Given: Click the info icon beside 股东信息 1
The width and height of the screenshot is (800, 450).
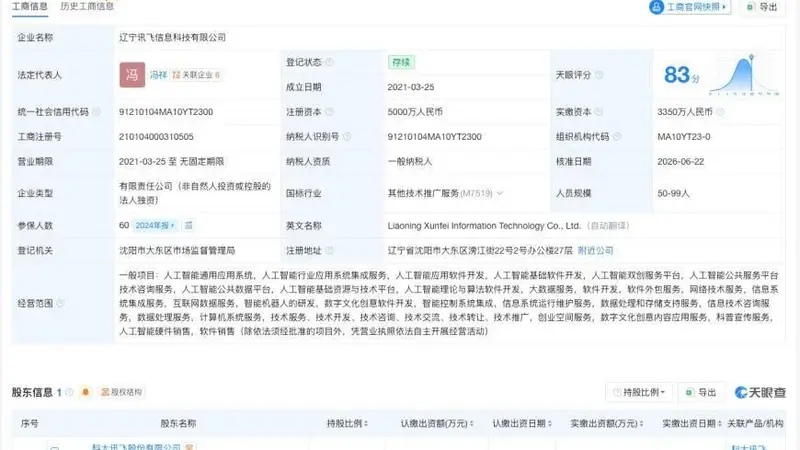Looking at the screenshot, I should tap(69, 392).
